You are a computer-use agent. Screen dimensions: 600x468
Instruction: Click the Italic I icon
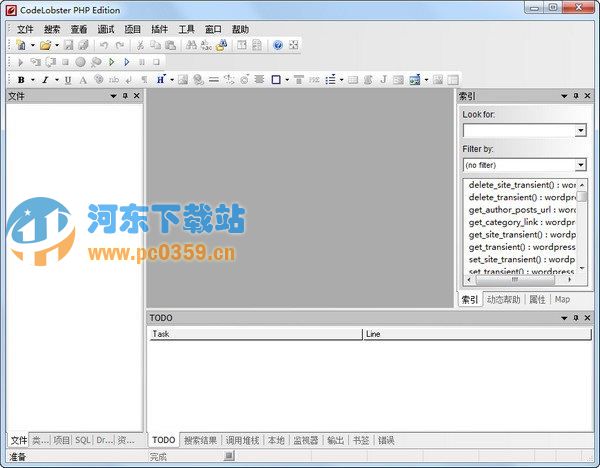pyautogui.click(x=45, y=80)
